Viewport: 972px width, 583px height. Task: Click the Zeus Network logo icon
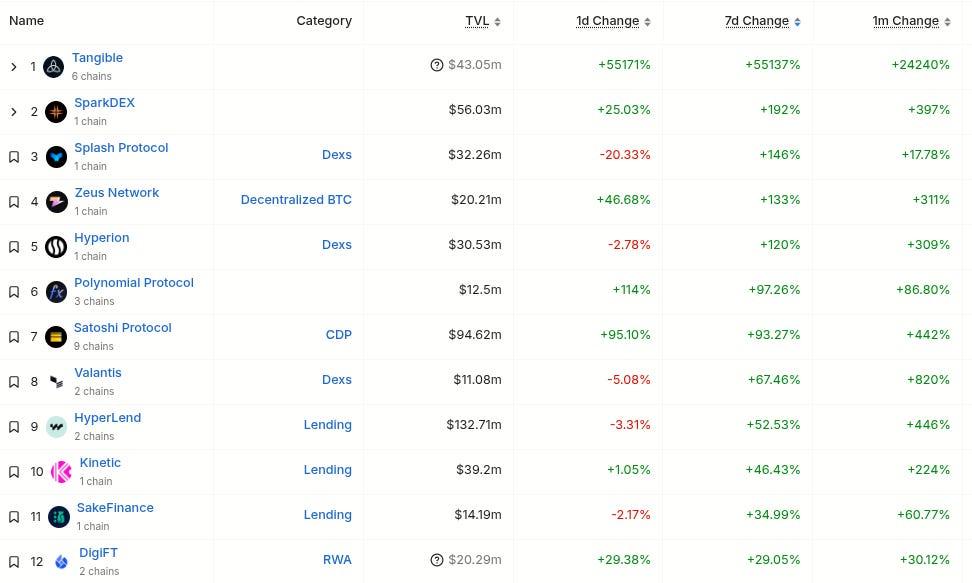57,202
